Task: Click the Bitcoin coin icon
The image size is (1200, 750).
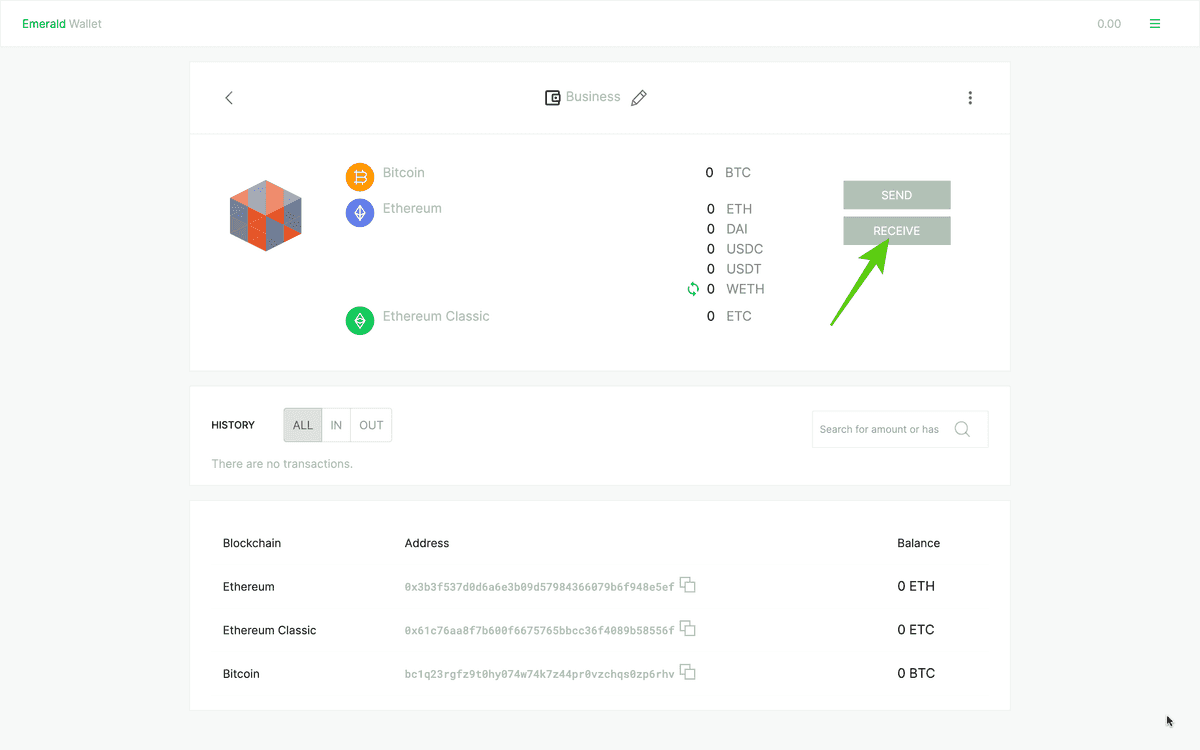Action: coord(360,177)
